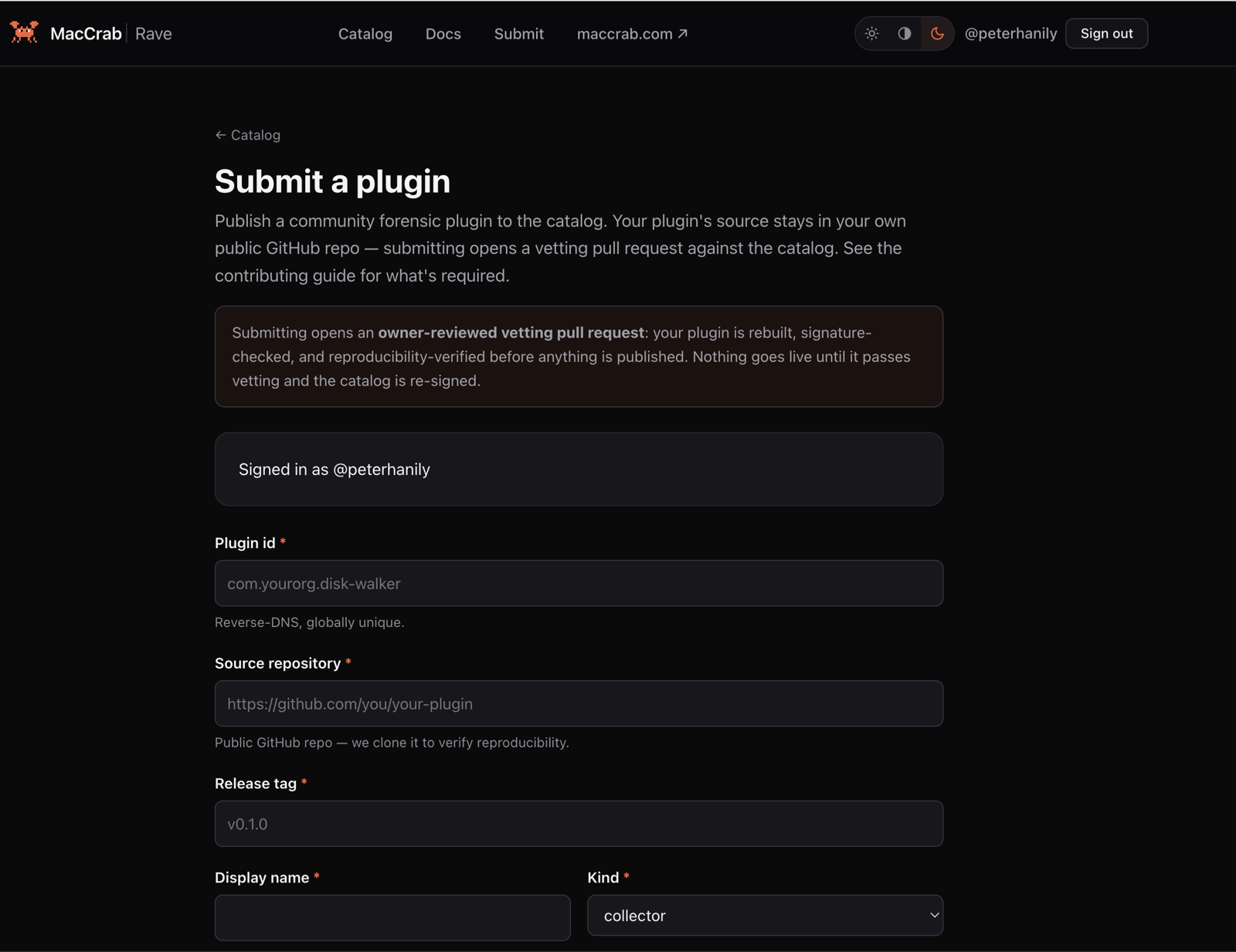Image resolution: width=1236 pixels, height=952 pixels.
Task: Open the Catalog nav item
Action: (x=365, y=34)
